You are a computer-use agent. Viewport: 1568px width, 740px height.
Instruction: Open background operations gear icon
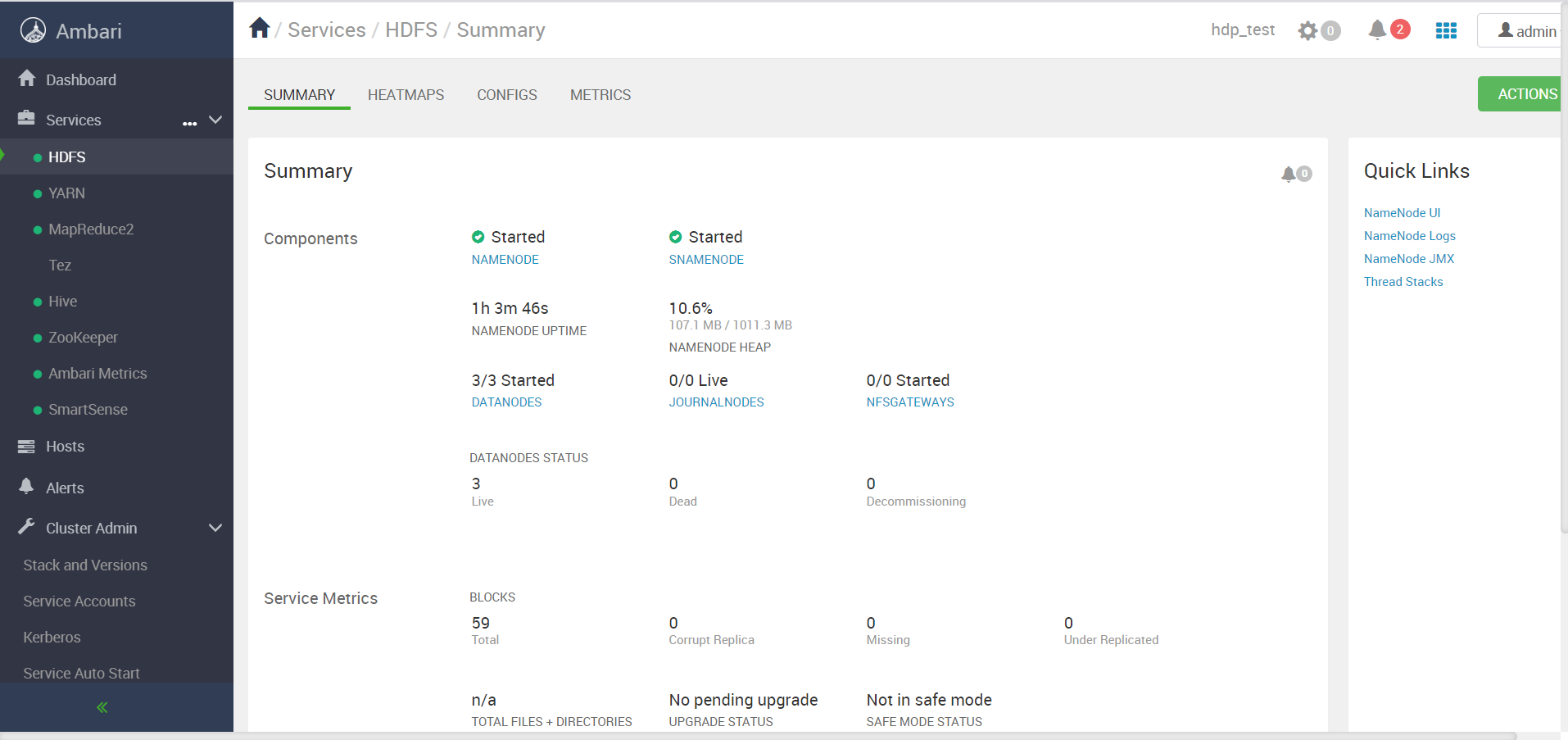(x=1307, y=30)
